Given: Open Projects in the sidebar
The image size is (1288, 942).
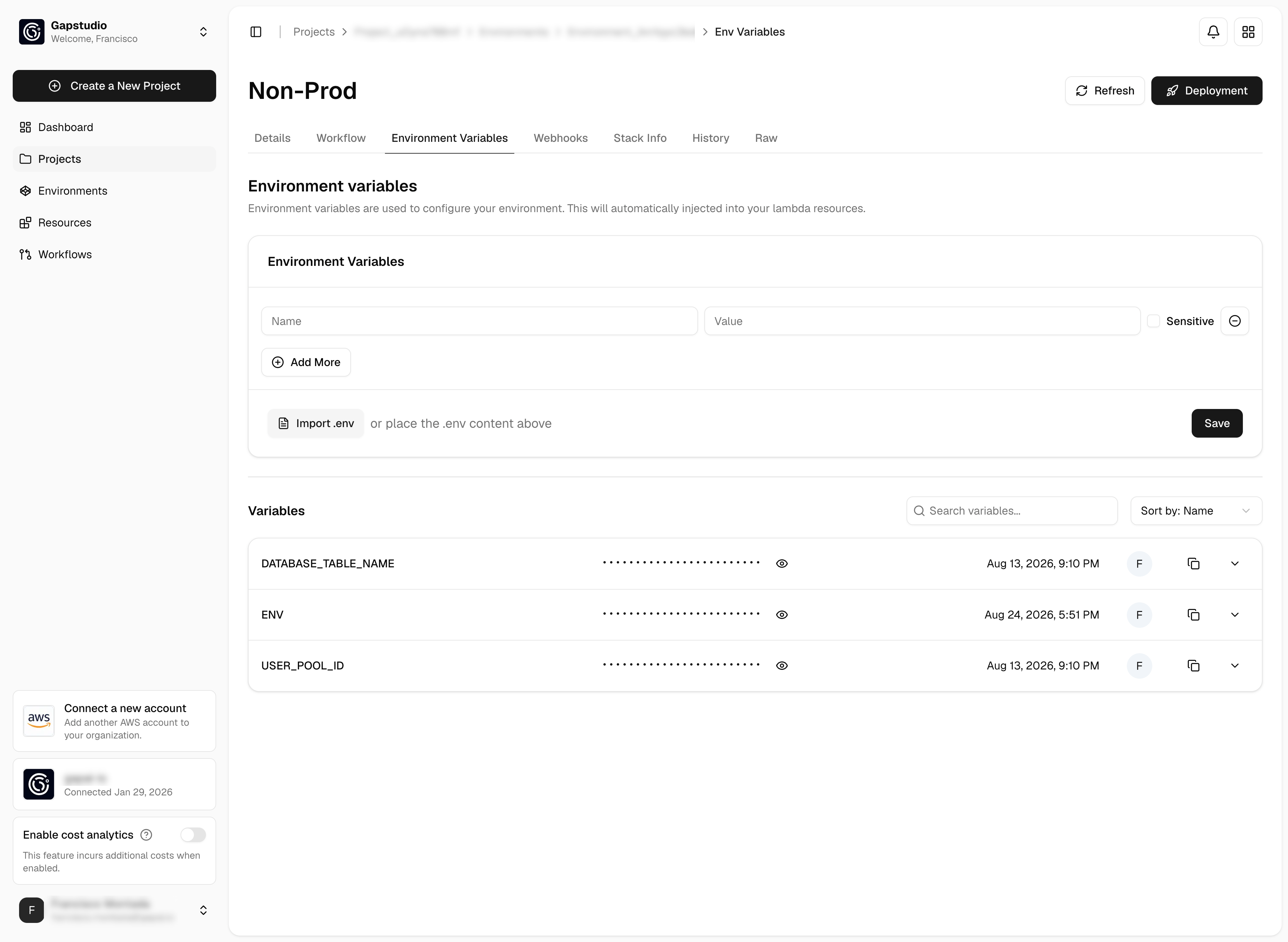Looking at the screenshot, I should [x=114, y=159].
